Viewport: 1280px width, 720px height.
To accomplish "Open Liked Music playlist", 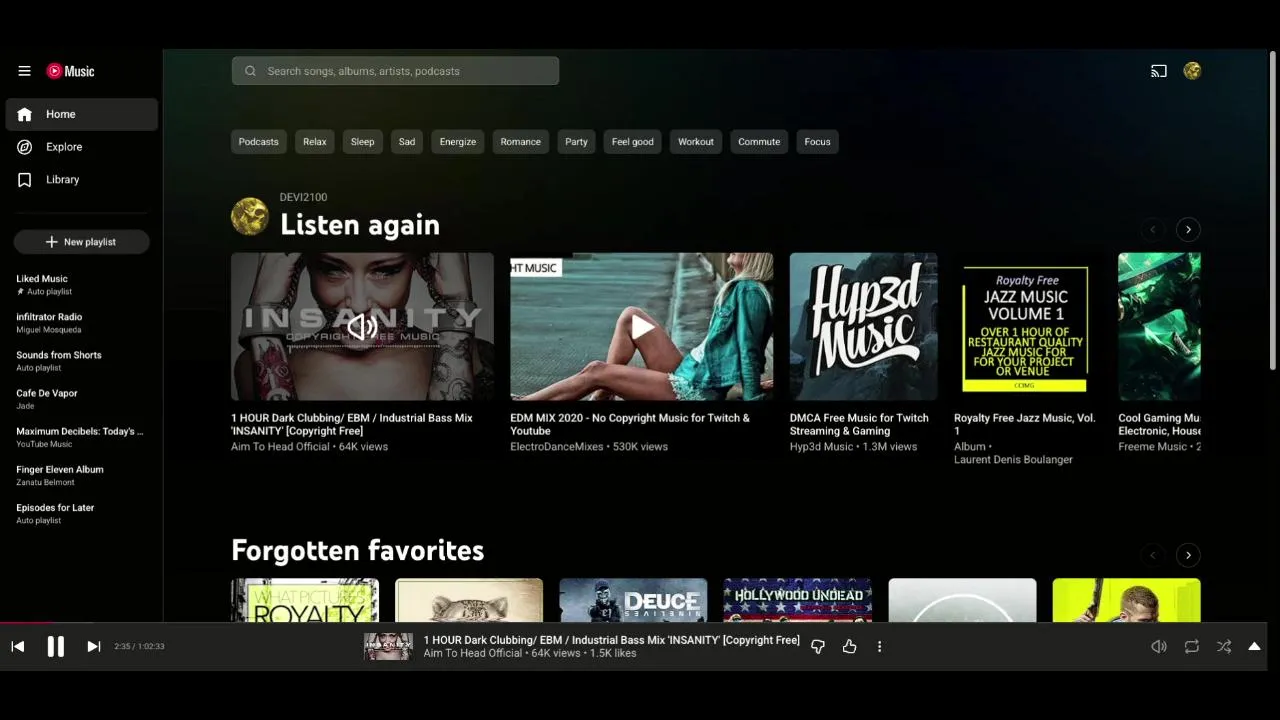I will [82, 285].
